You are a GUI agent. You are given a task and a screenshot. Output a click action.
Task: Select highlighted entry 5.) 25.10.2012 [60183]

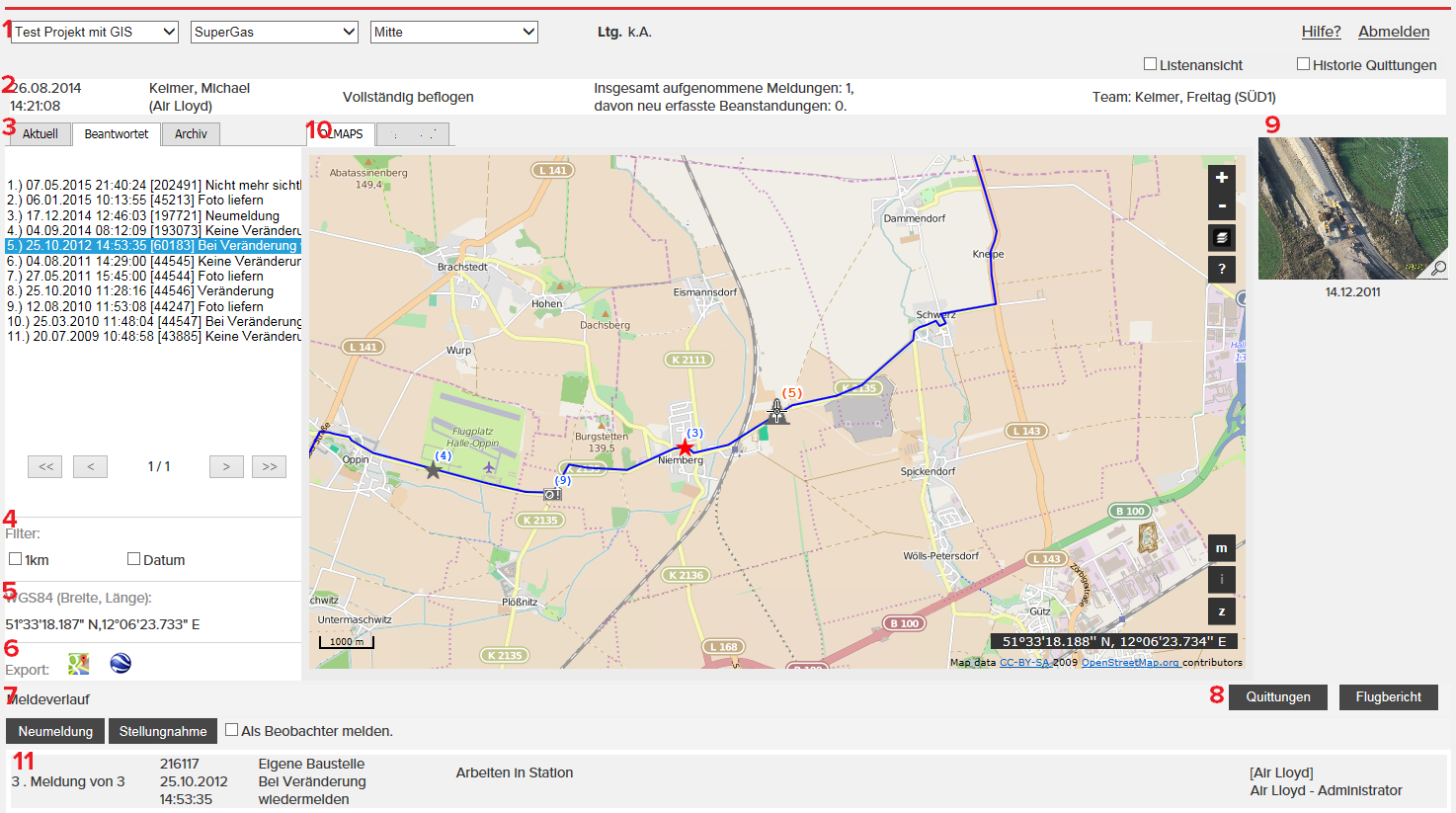pyautogui.click(x=153, y=246)
